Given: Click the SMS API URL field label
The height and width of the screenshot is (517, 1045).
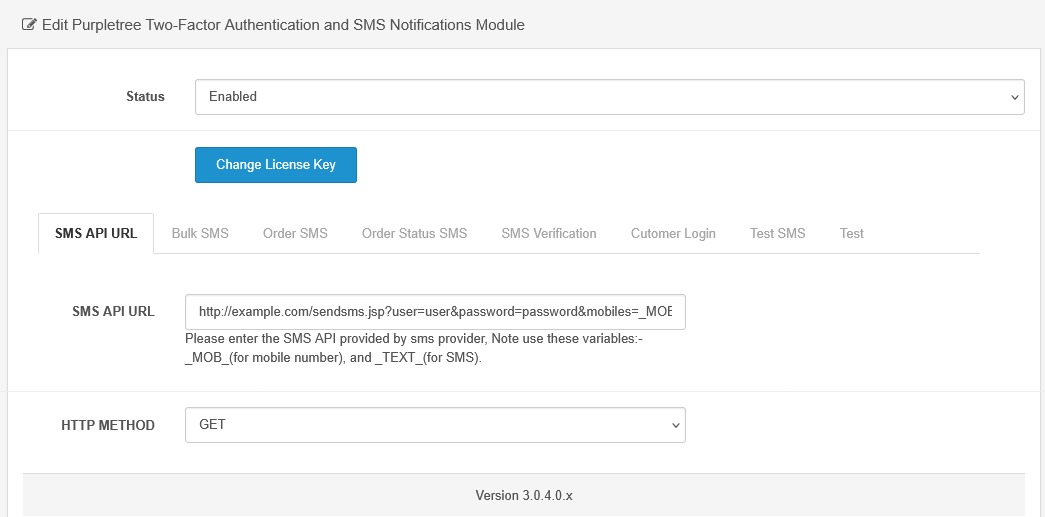Looking at the screenshot, I should coord(113,311).
